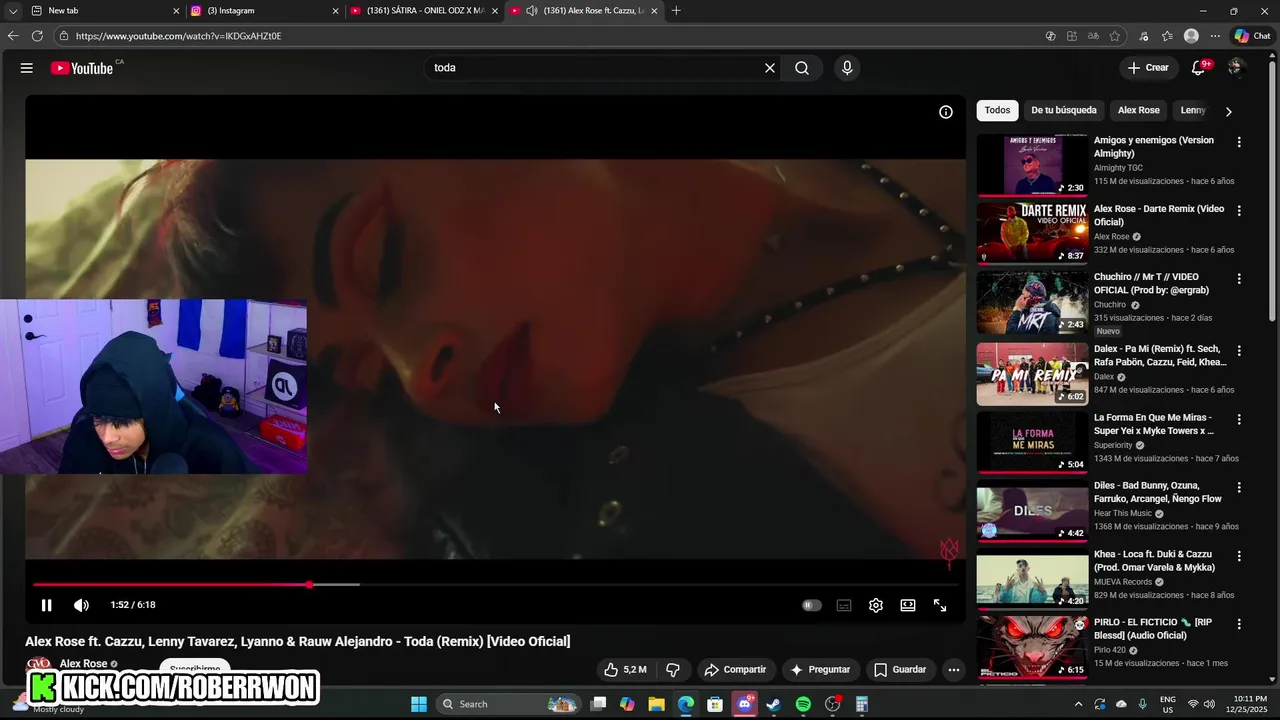Open the Darte Remix thumbnail

[x=1032, y=233]
